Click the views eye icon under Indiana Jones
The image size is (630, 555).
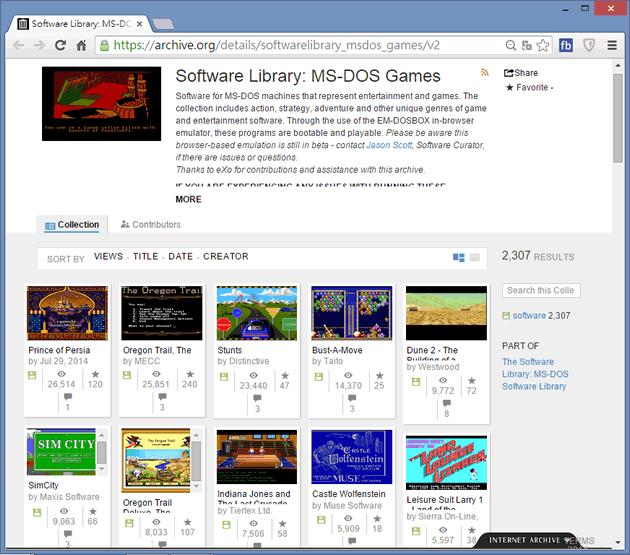(x=254, y=524)
